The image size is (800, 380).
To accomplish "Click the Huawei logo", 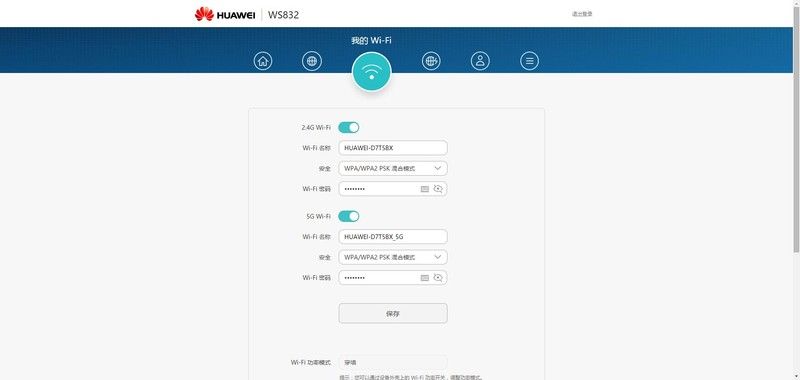I will point(225,14).
